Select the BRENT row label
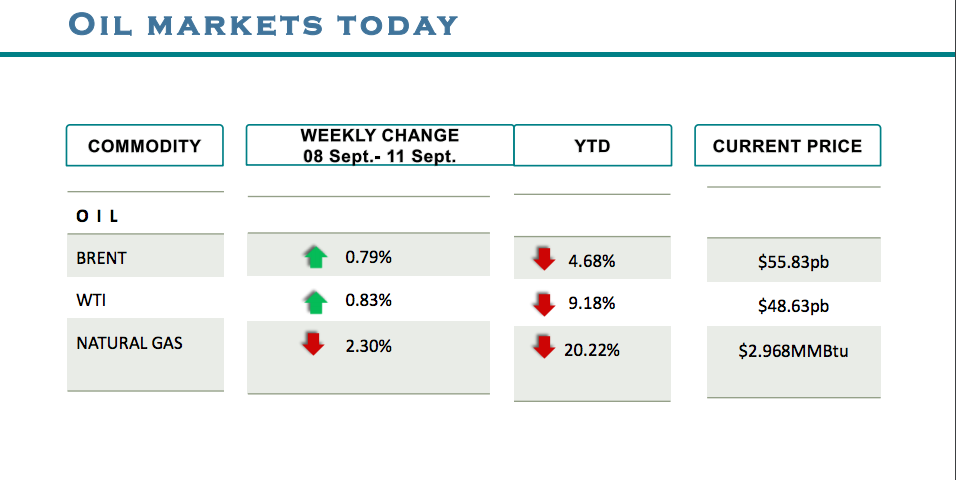 [x=102, y=258]
